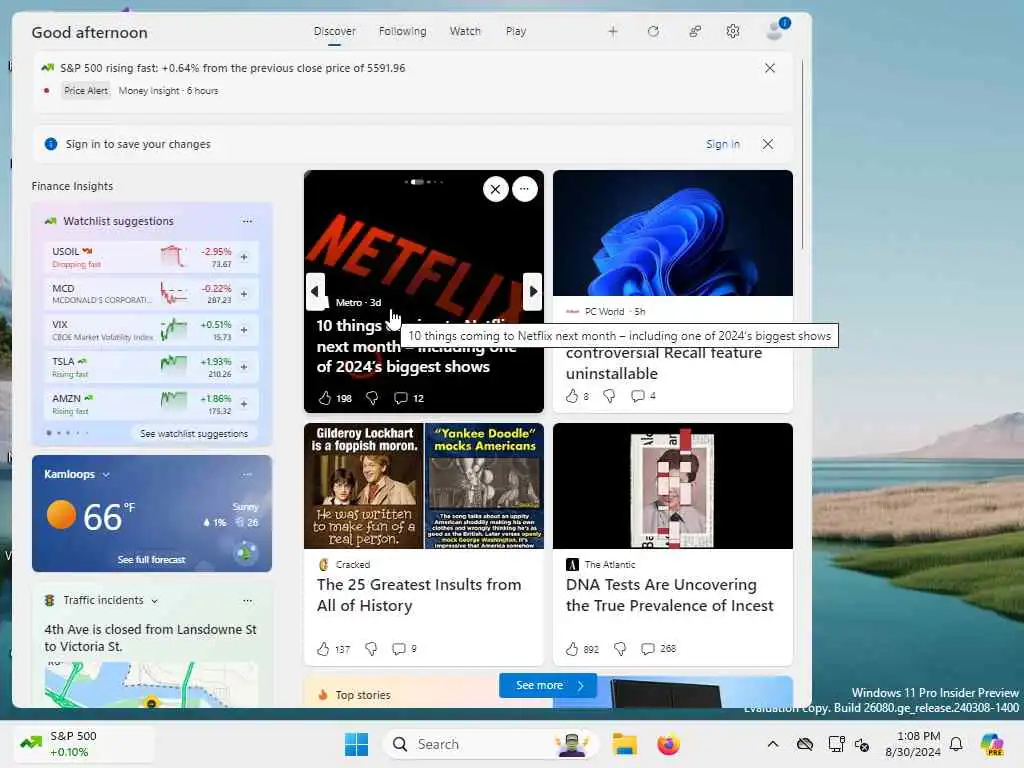Like The Atlantic DNA article
The image size is (1024, 768).
[572, 648]
